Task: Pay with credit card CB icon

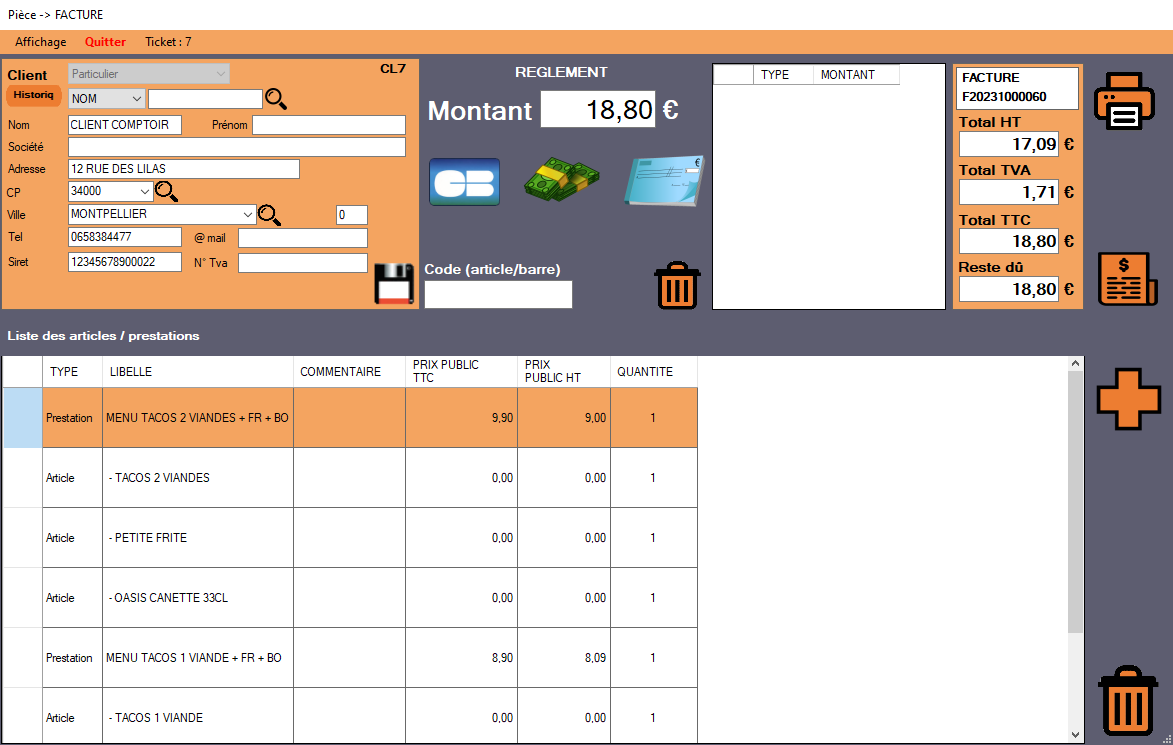Action: pyautogui.click(x=464, y=182)
